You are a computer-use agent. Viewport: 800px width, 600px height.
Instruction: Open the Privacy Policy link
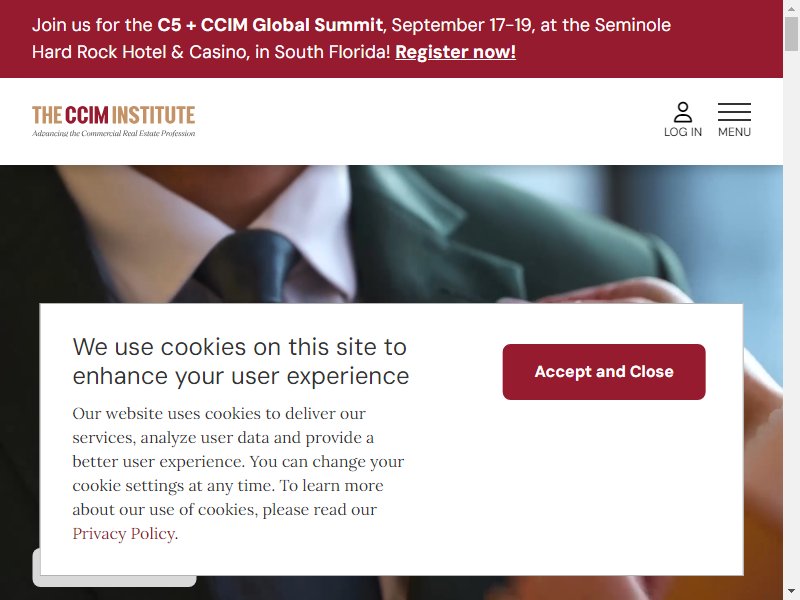click(x=124, y=534)
